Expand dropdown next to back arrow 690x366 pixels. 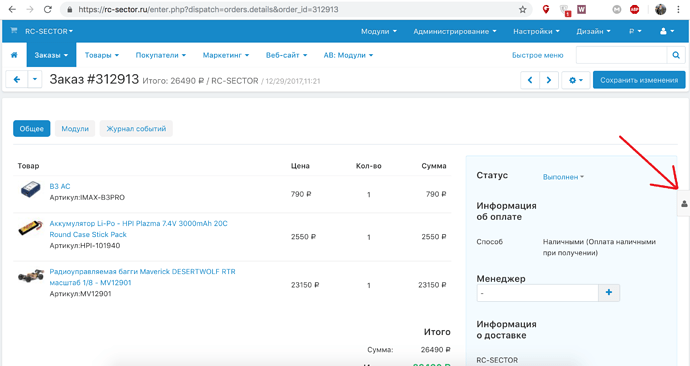35,80
